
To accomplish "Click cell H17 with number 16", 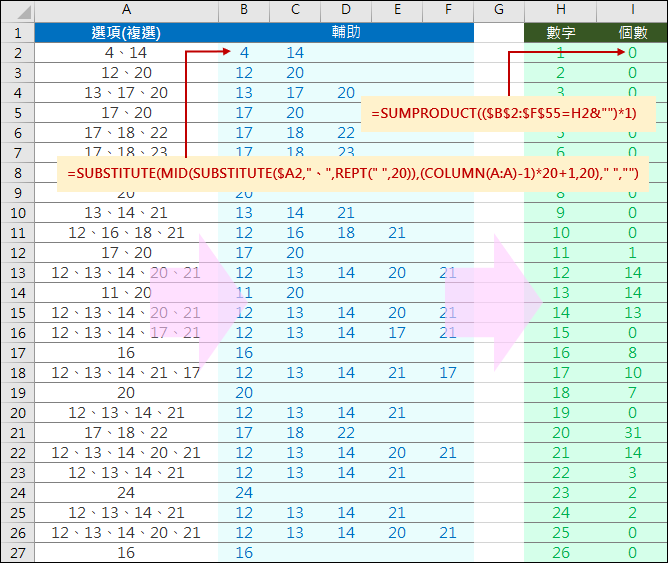I will [x=561, y=353].
